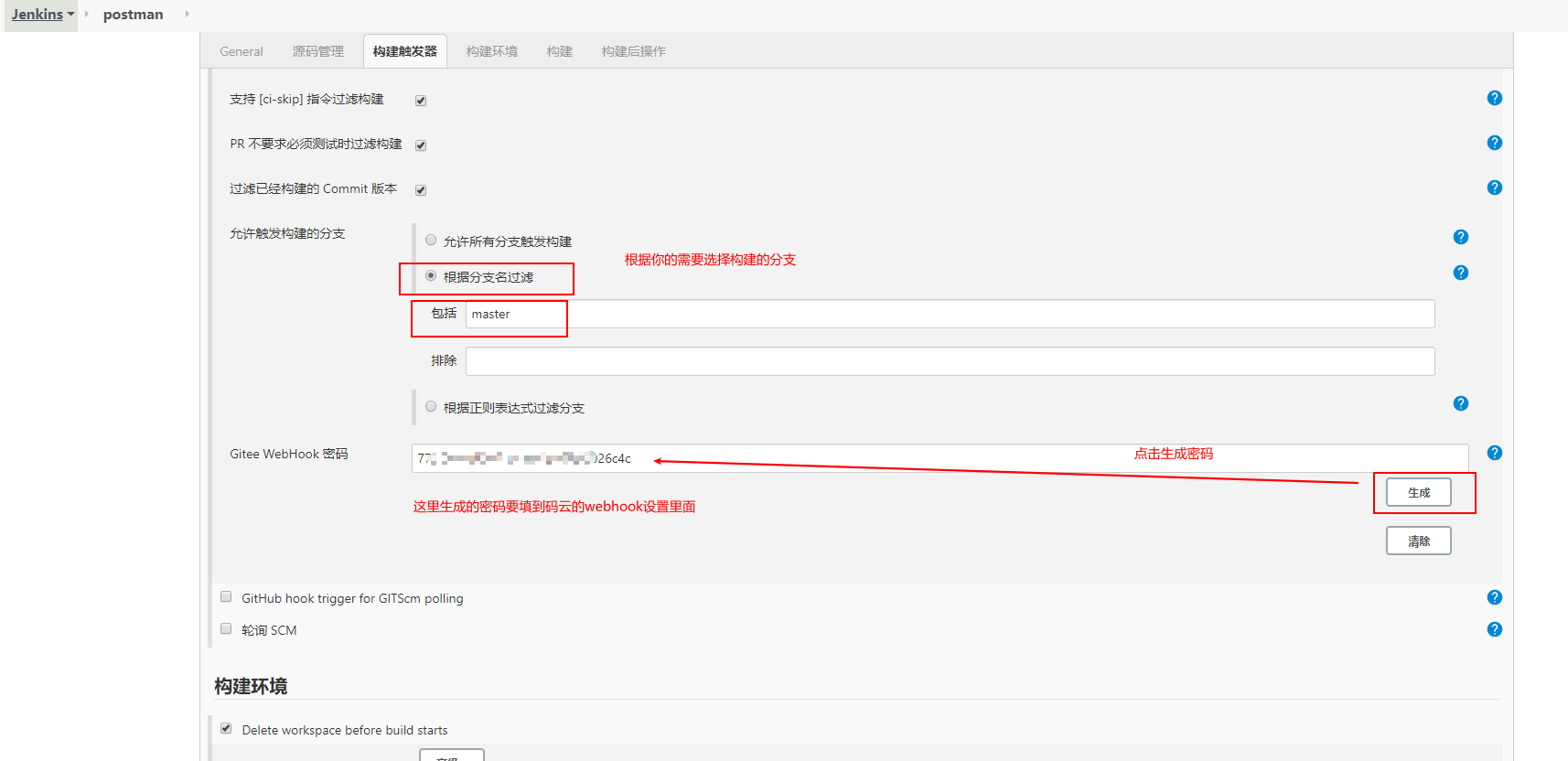Toggle the 支持 [ci-skip] 指令过滤构建 checkbox
This screenshot has width=1568, height=761.
coord(421,101)
